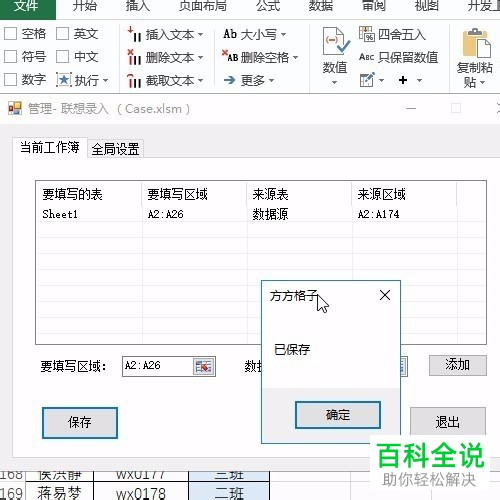The image size is (500, 500).
Task: Click the dialog's app icon in title bar
Action: (15, 109)
